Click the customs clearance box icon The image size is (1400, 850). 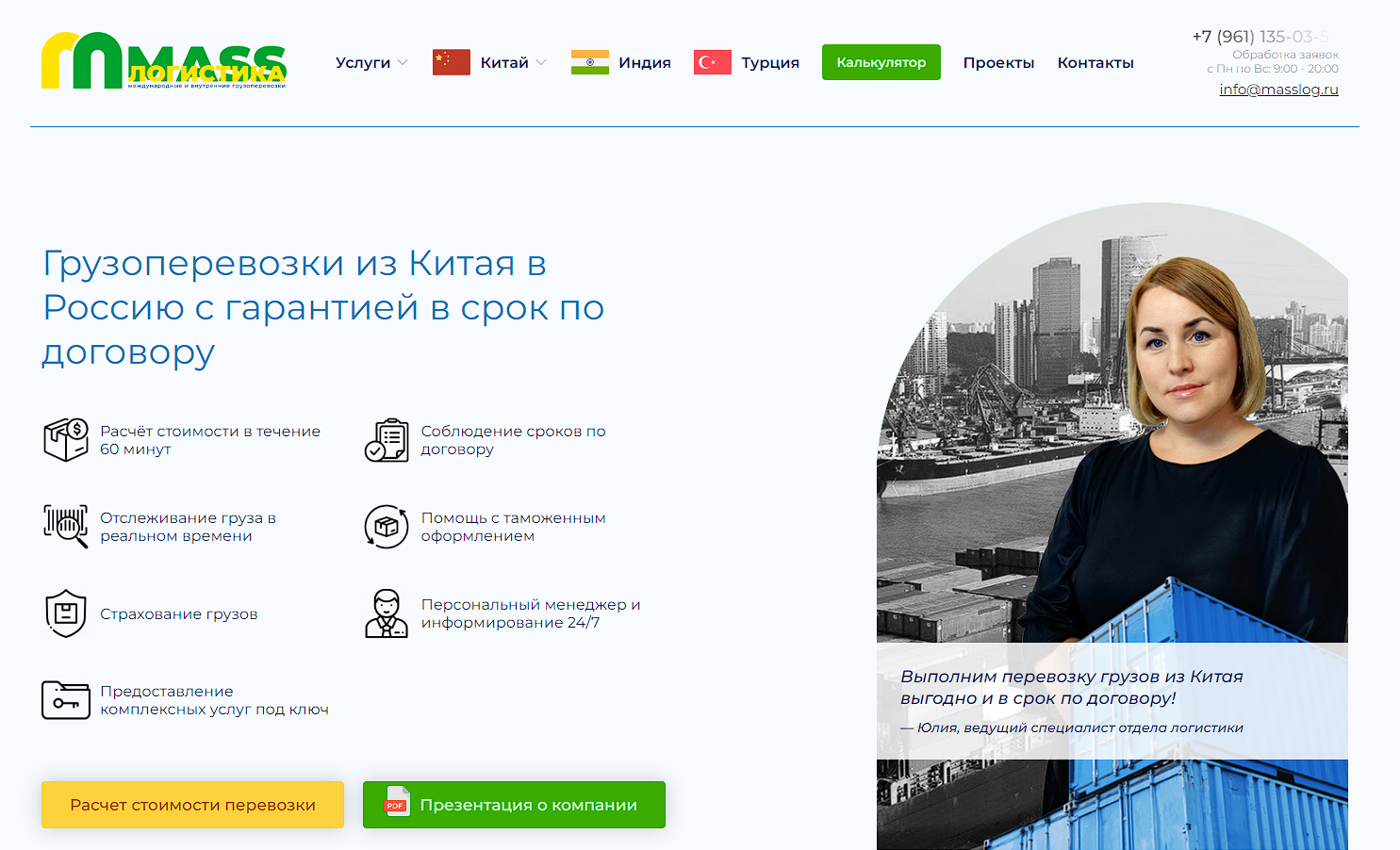pos(387,526)
